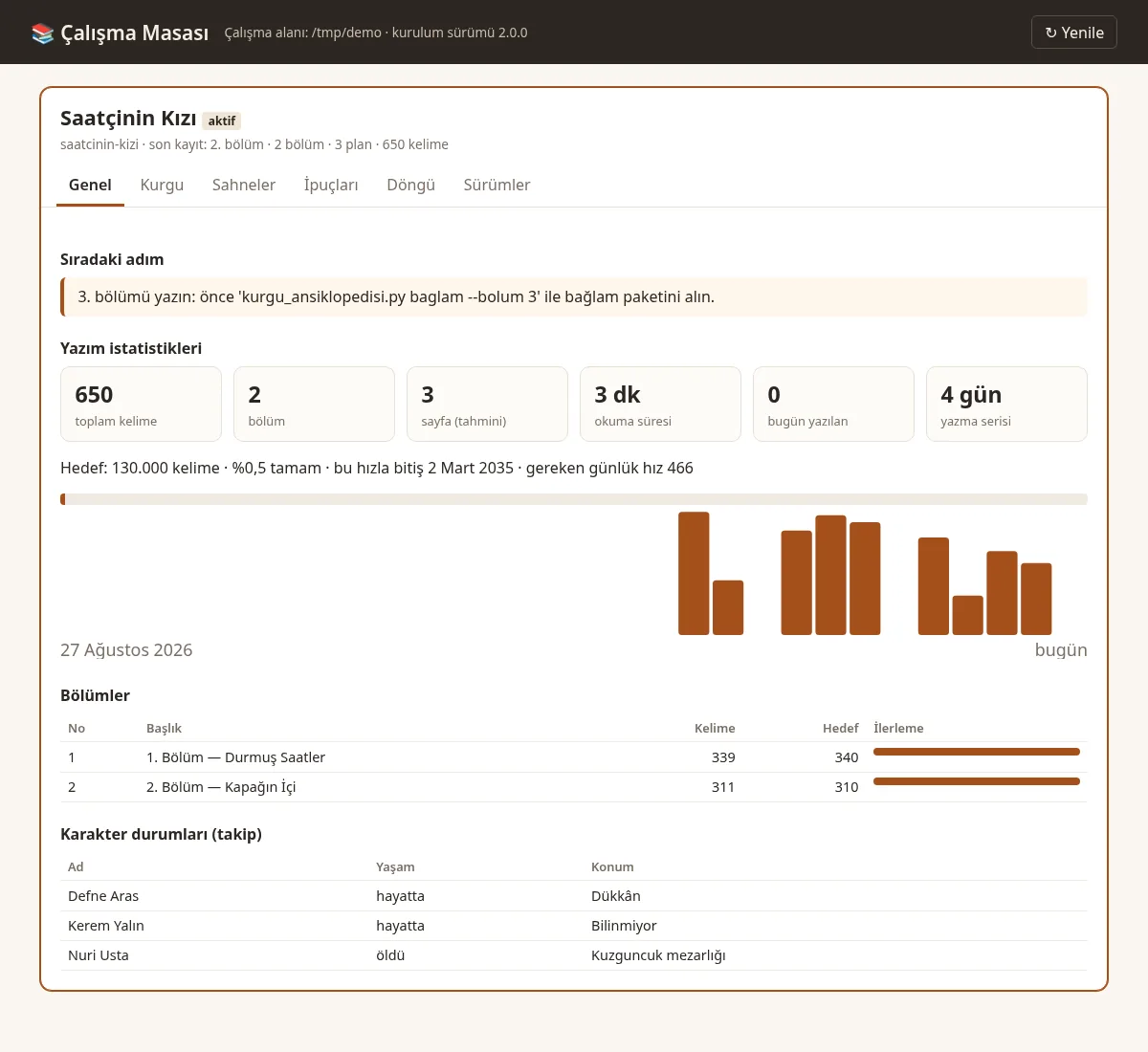Select the '3 dk okuma süresi' card
The width and height of the screenshot is (1148, 1052).
point(660,405)
